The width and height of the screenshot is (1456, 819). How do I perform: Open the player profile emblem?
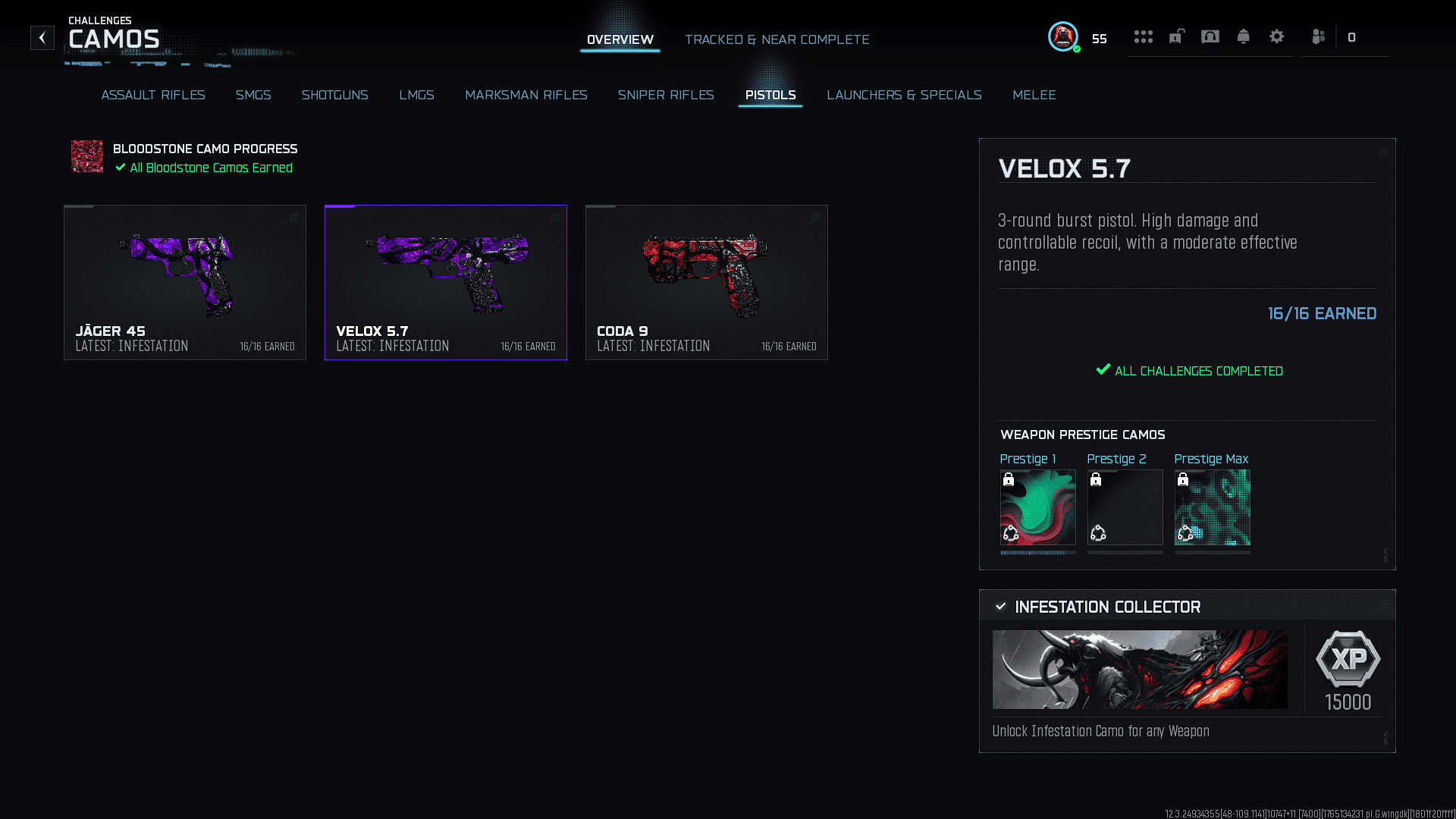(x=1063, y=36)
